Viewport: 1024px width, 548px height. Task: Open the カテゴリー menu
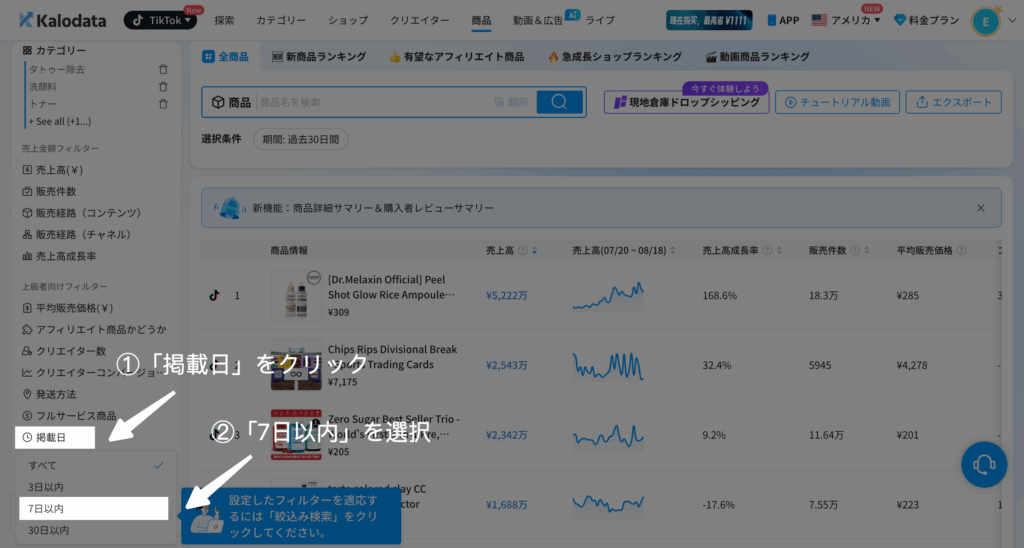tap(281, 20)
